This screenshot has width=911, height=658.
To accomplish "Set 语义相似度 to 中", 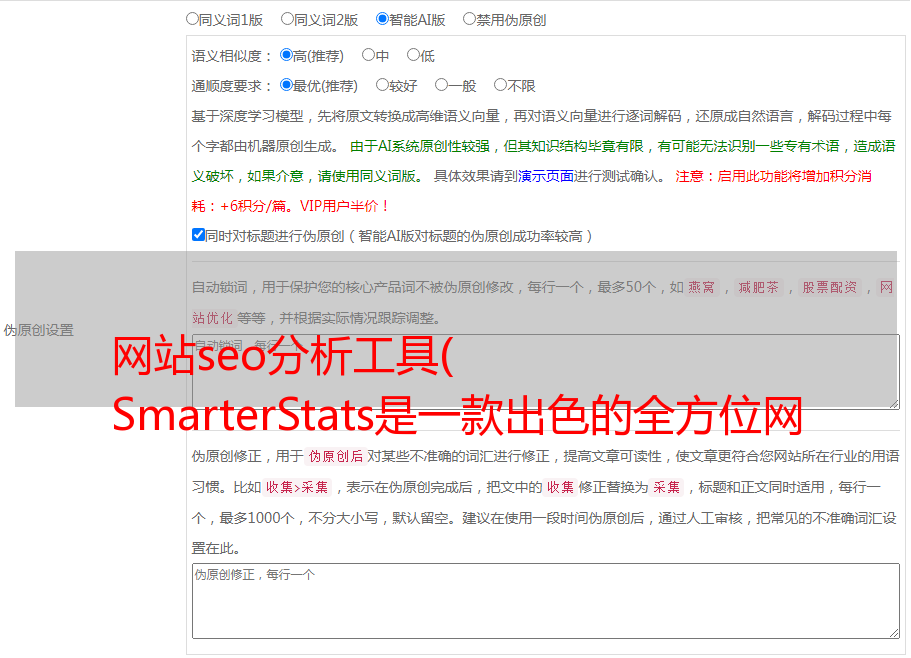I will click(x=368, y=55).
